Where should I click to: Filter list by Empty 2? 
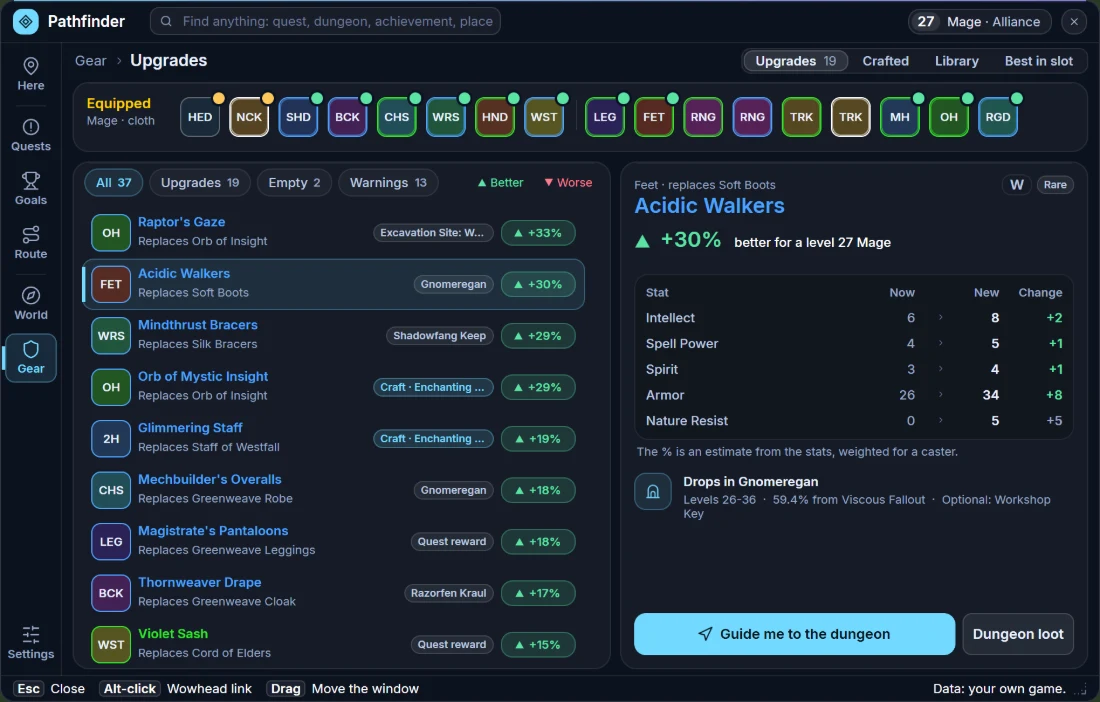[x=294, y=182]
